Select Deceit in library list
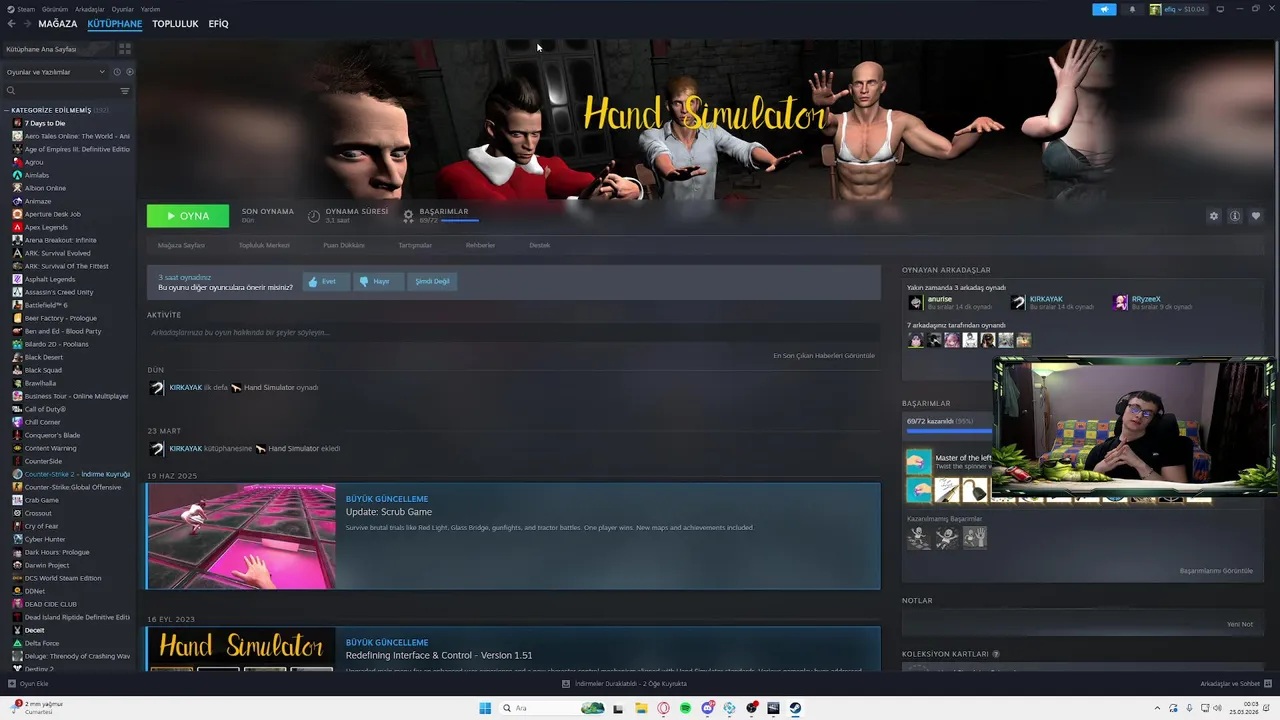 click(x=34, y=630)
